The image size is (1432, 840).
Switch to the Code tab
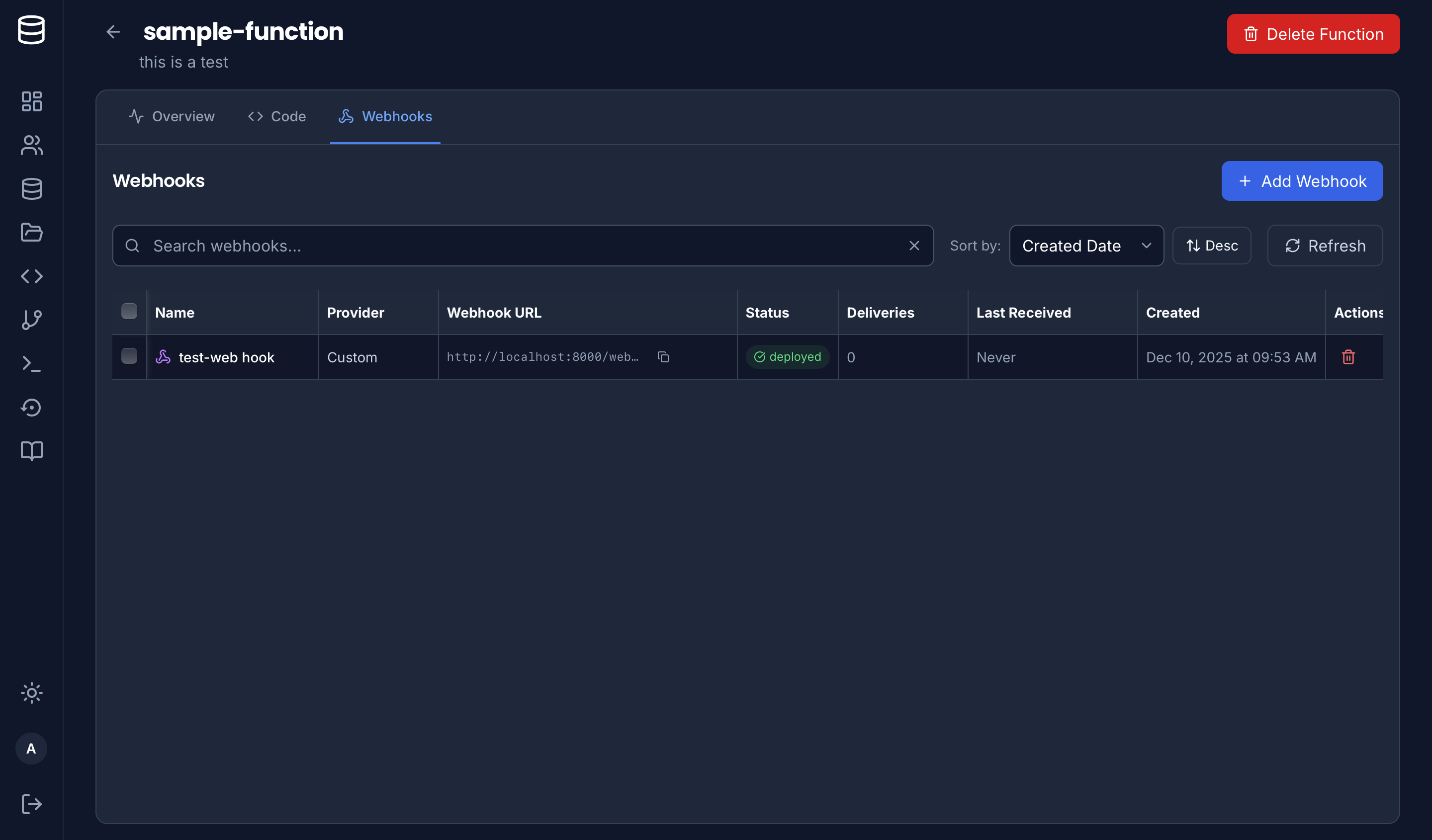pos(277,116)
